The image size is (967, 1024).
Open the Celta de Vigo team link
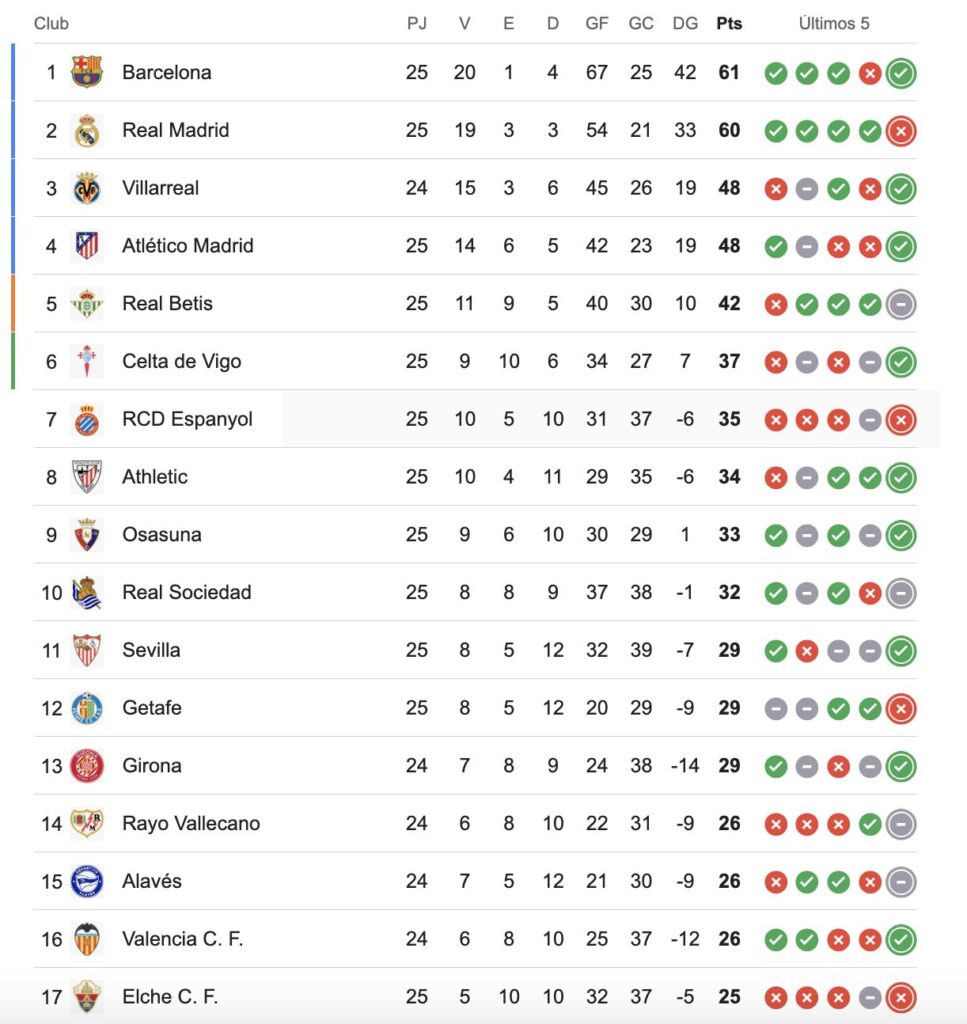click(181, 361)
